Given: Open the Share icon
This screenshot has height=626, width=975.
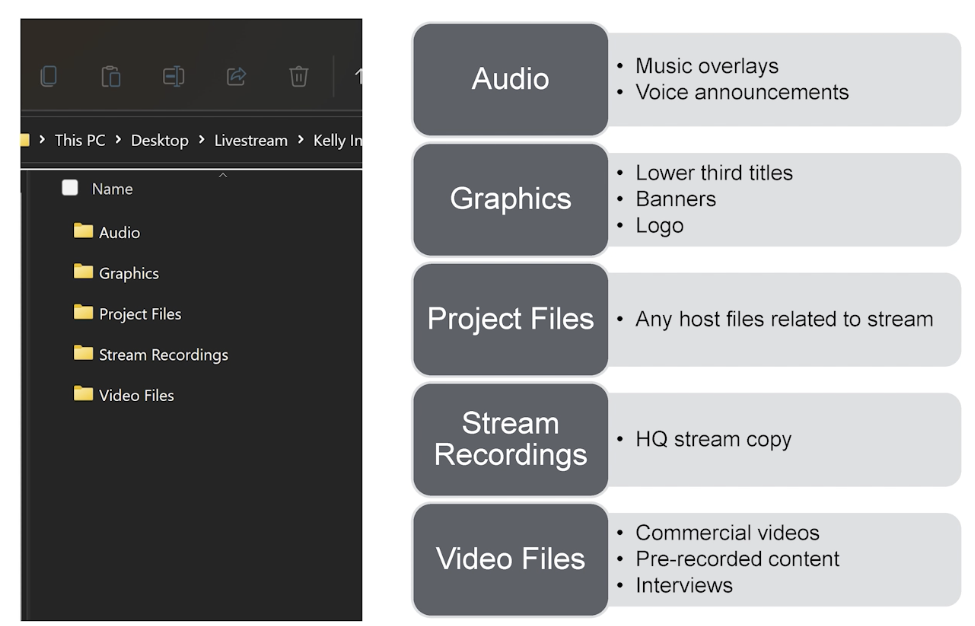Looking at the screenshot, I should (236, 76).
